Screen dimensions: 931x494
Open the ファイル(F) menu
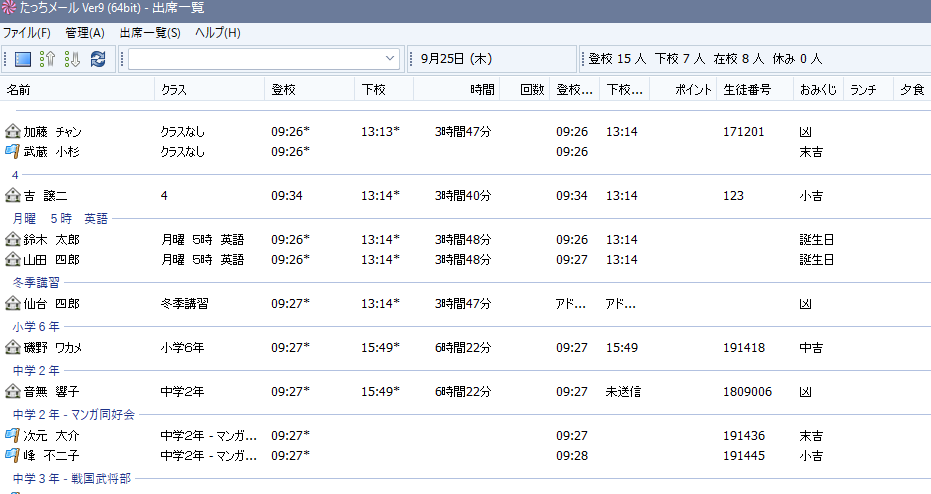click(x=27, y=33)
